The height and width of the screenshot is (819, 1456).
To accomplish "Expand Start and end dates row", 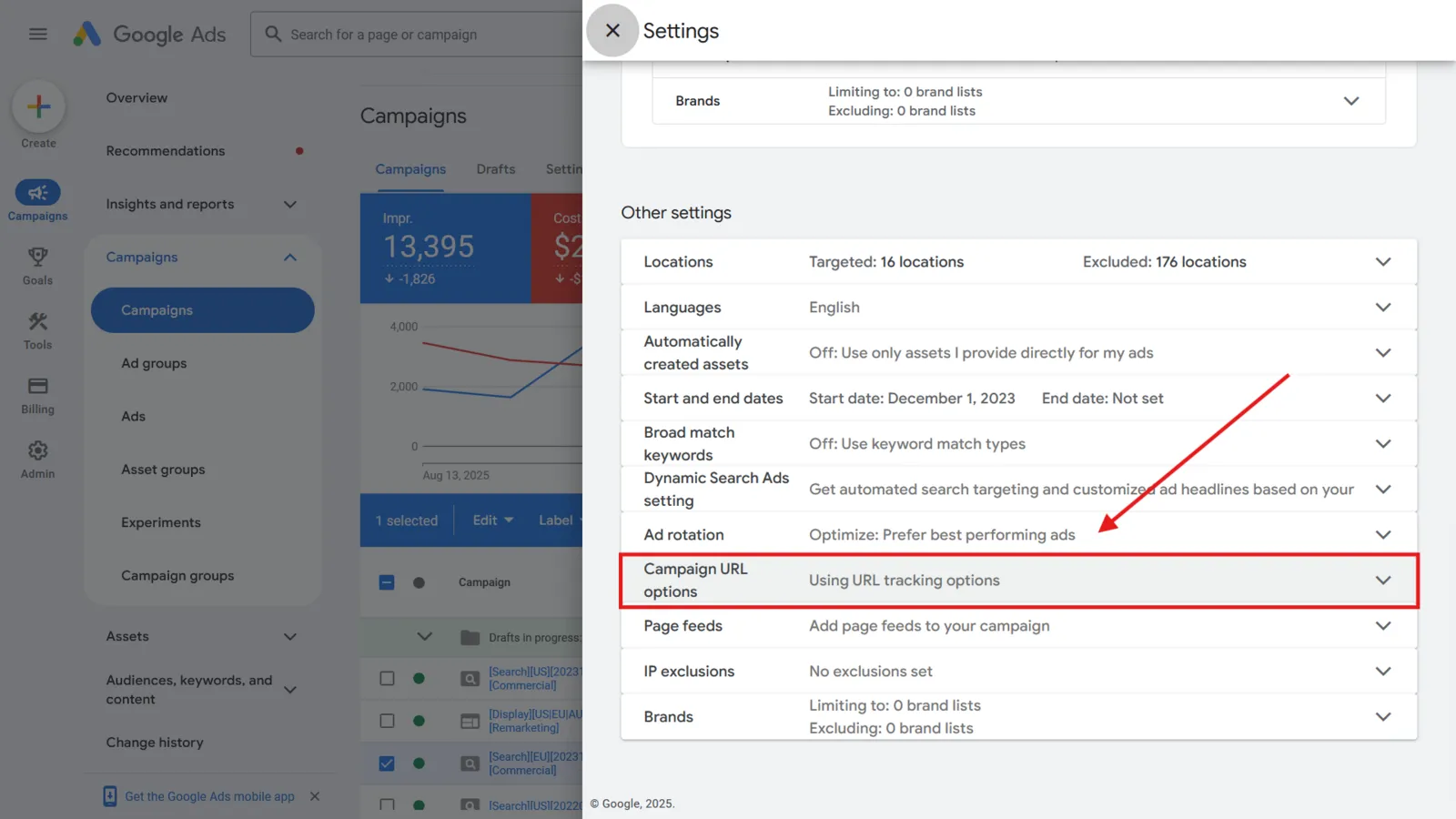I will [x=1018, y=399].
